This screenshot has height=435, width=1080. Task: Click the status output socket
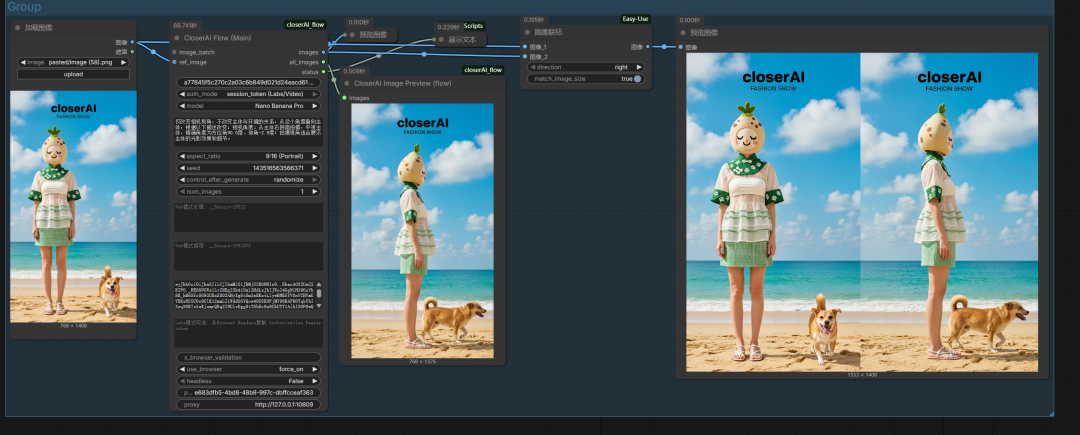click(x=323, y=72)
